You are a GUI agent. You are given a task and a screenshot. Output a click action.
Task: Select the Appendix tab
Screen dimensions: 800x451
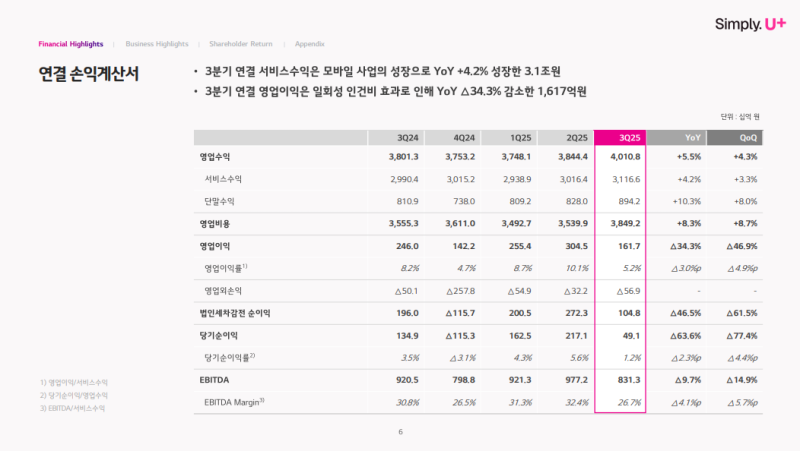tap(309, 44)
